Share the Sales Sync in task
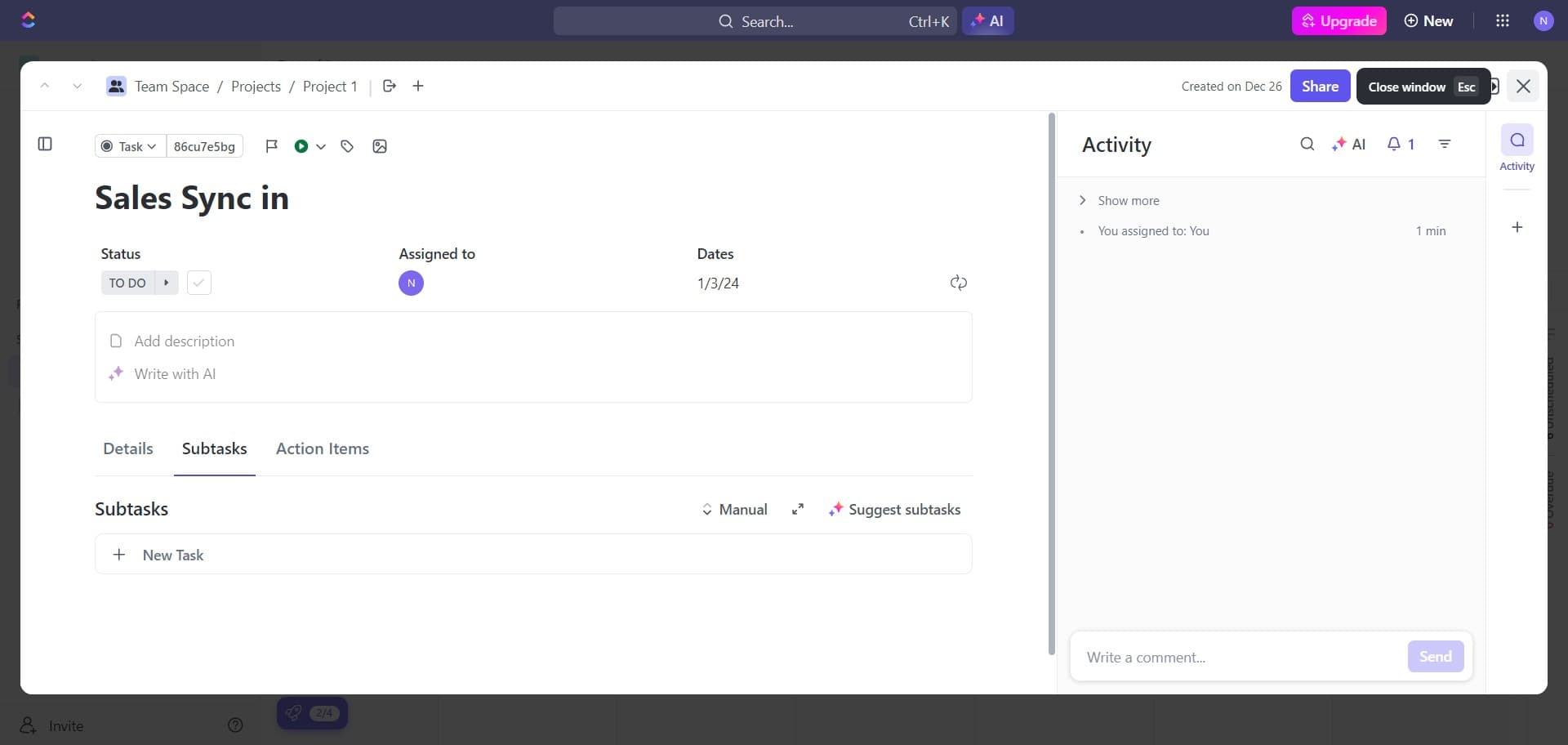Viewport: 1568px width, 745px height. tap(1320, 86)
